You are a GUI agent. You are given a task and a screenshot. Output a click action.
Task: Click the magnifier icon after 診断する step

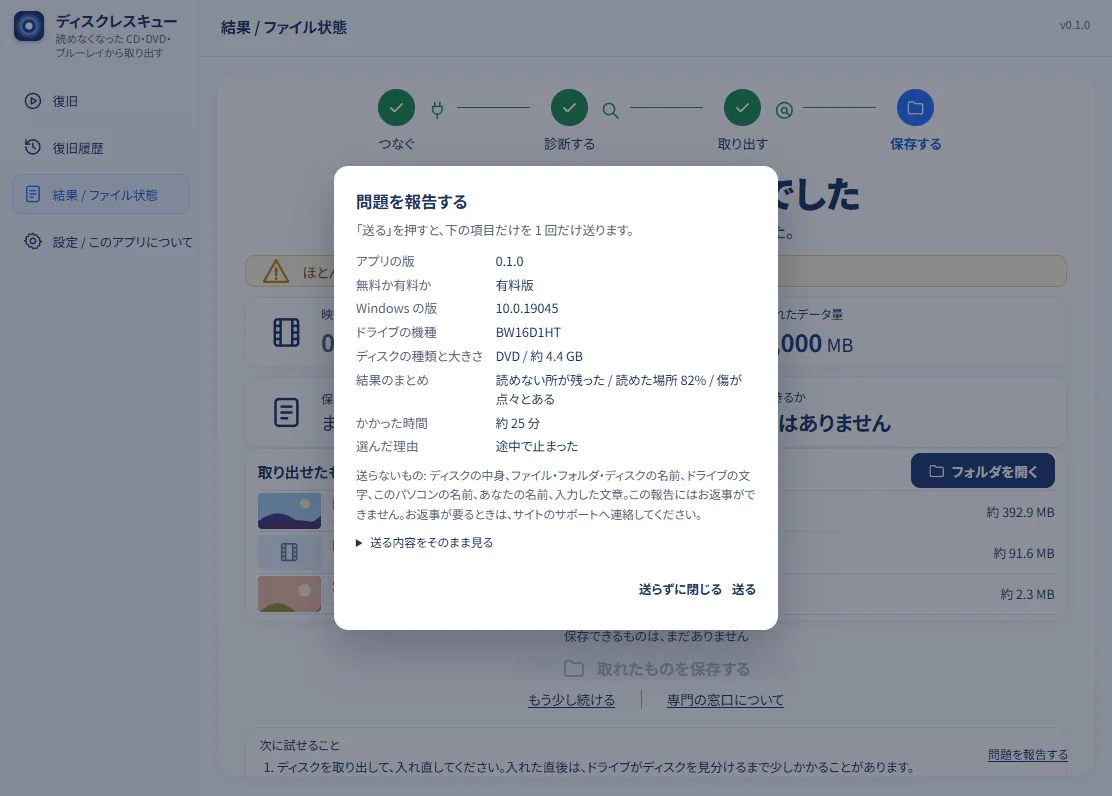(610, 110)
